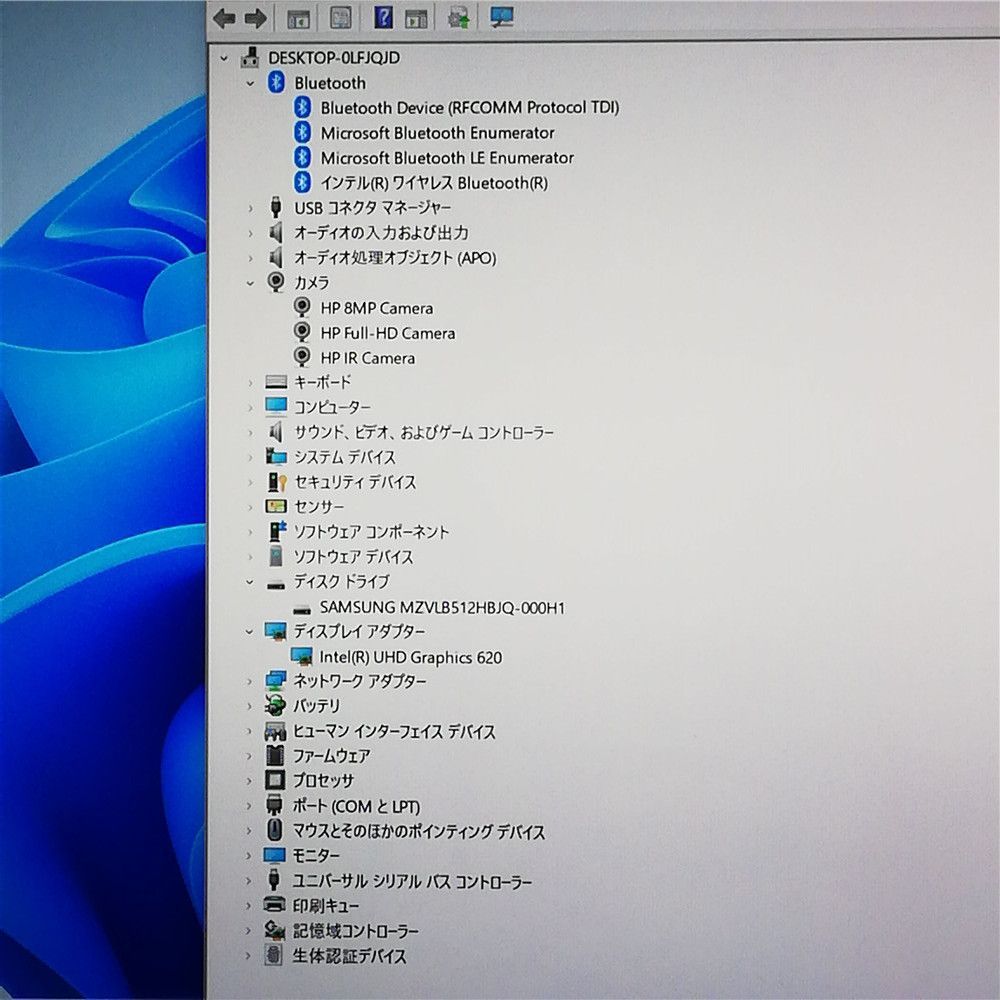The height and width of the screenshot is (1000, 1000).
Task: Click the printer icon for 印刷キュー
Action: click(x=274, y=904)
